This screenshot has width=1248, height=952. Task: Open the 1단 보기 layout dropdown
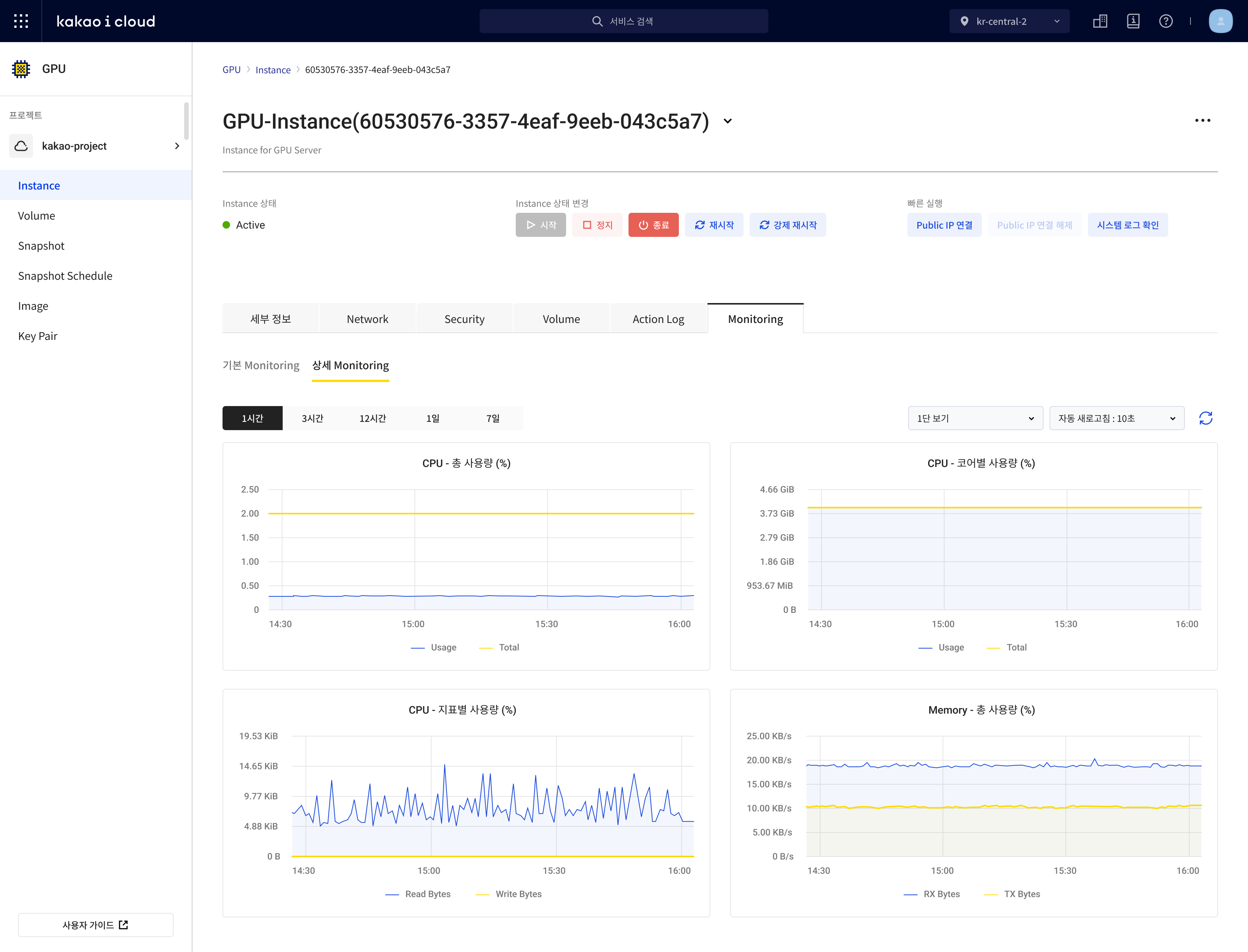(x=975, y=418)
